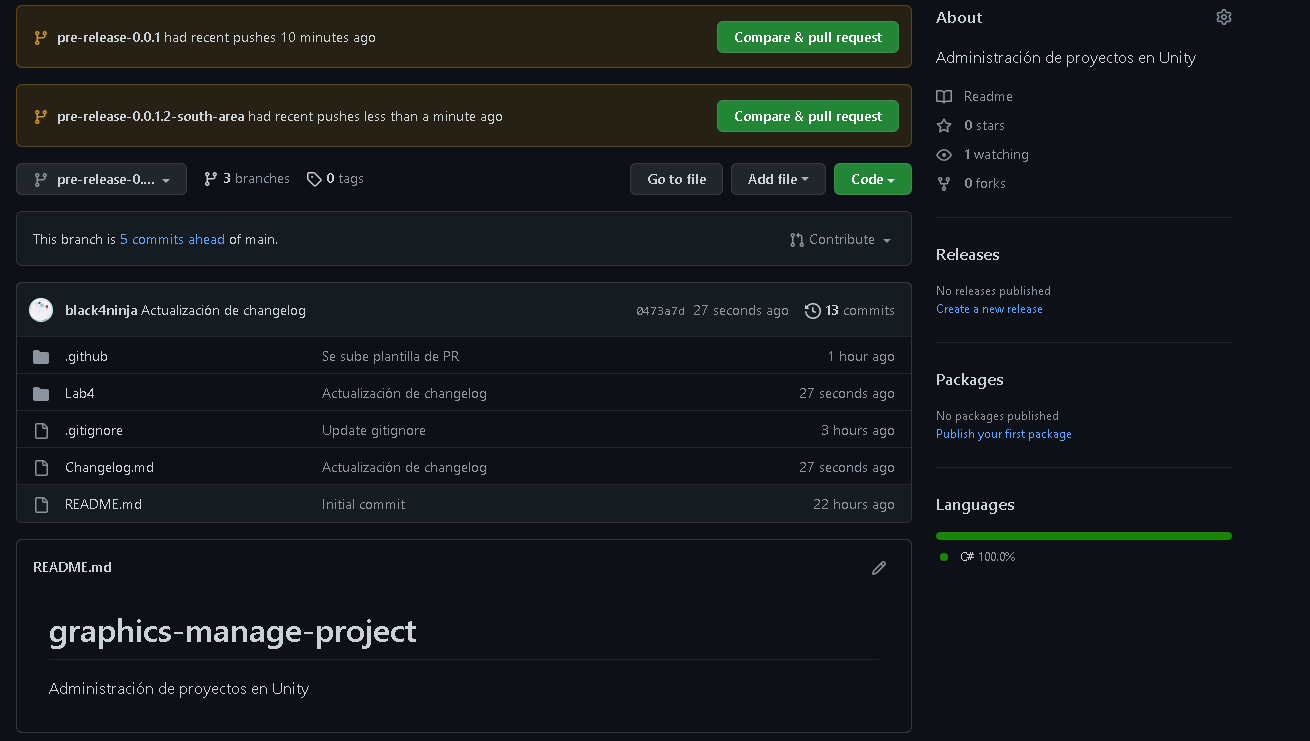Open Changelog.md row's Actualización de changelog commit
The height and width of the screenshot is (741, 1310).
404,468
